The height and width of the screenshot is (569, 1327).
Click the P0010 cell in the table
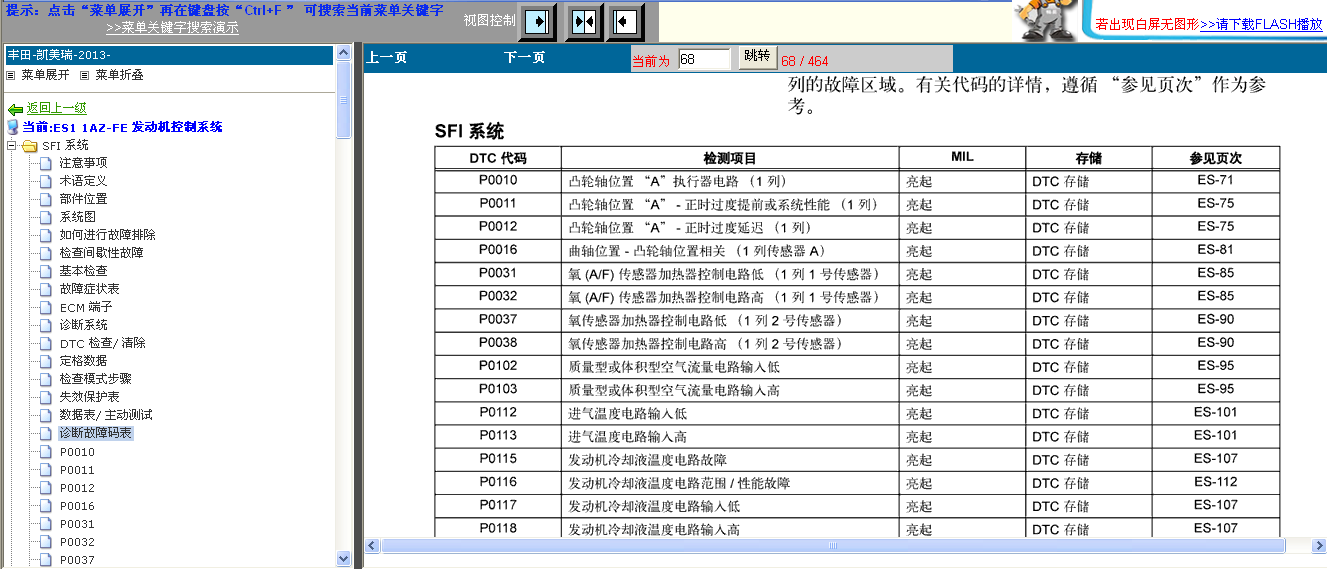[x=498, y=181]
